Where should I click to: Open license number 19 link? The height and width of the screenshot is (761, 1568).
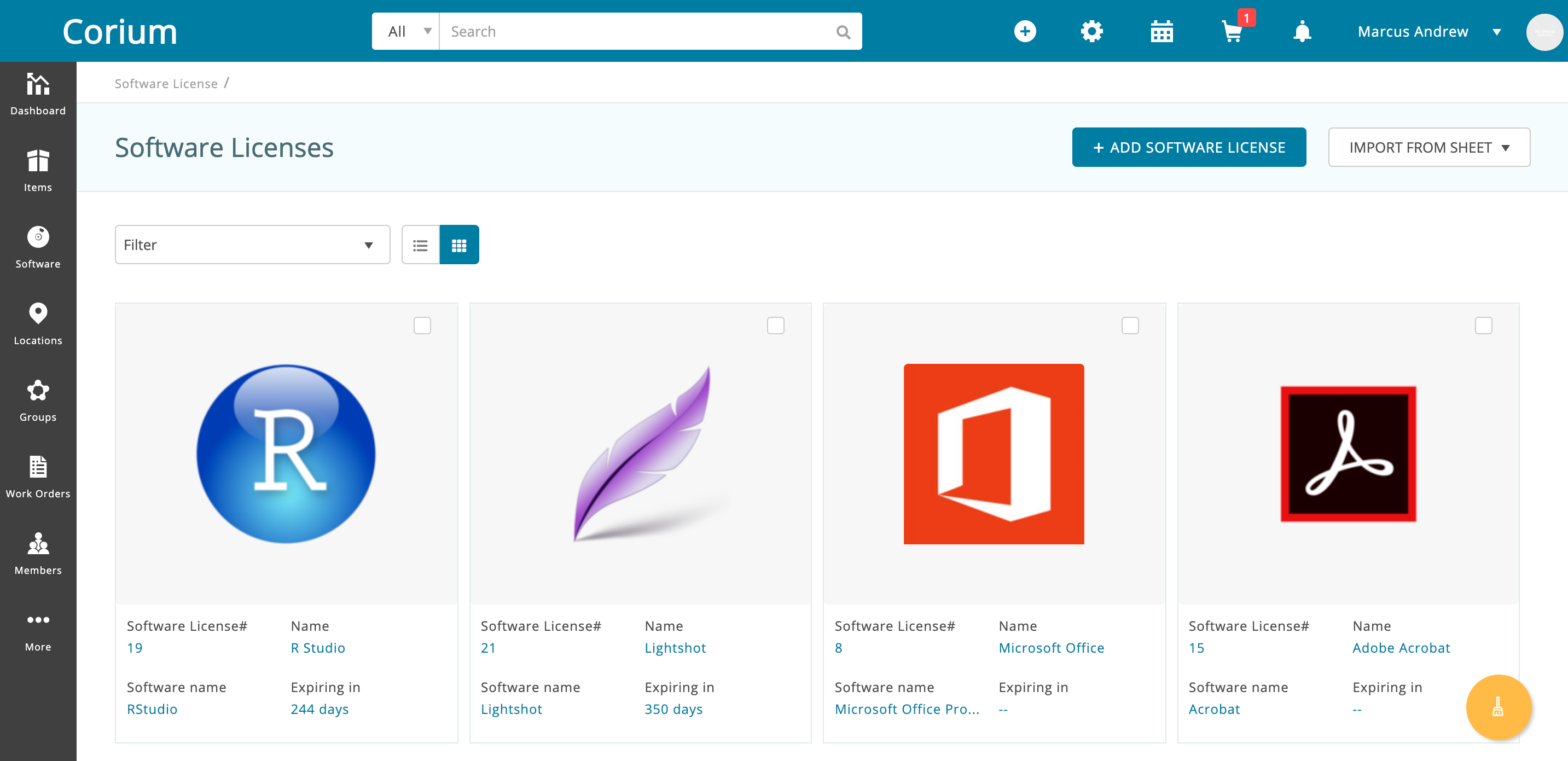coord(135,648)
